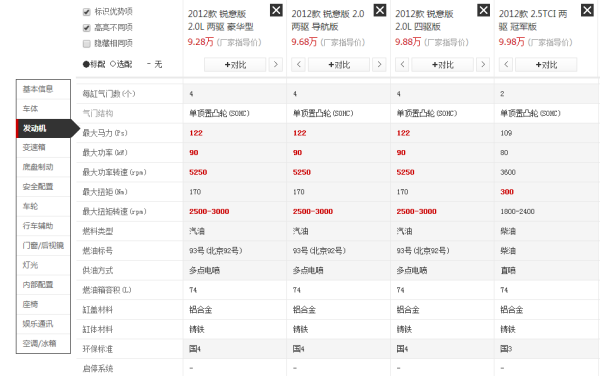Image resolution: width=600 pixels, height=376 pixels.
Task: Click the 最大马力 (Ps) row label
Action: (x=105, y=133)
